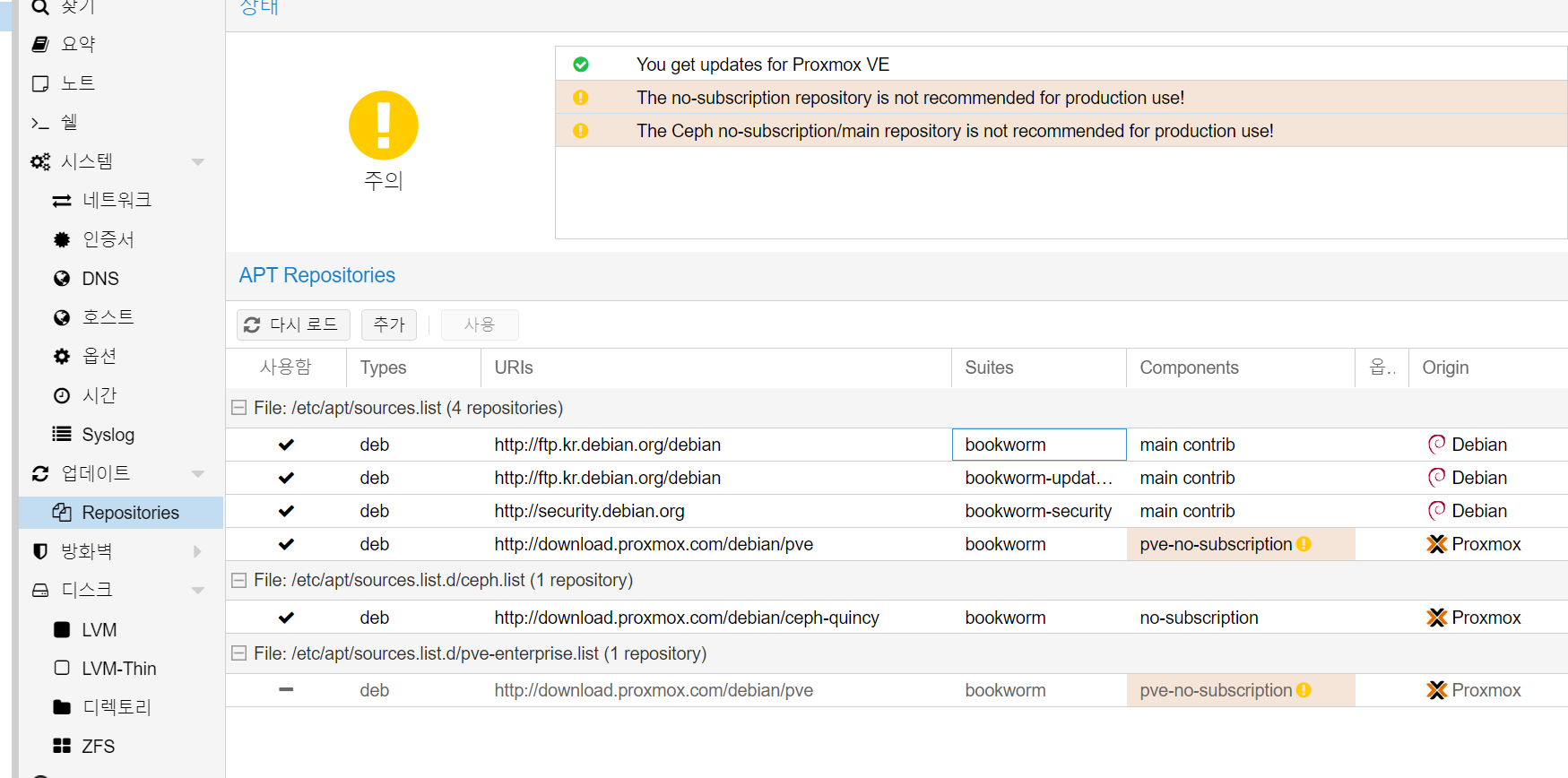Click the 추가 add repository button
1568x778 pixels.
click(389, 324)
